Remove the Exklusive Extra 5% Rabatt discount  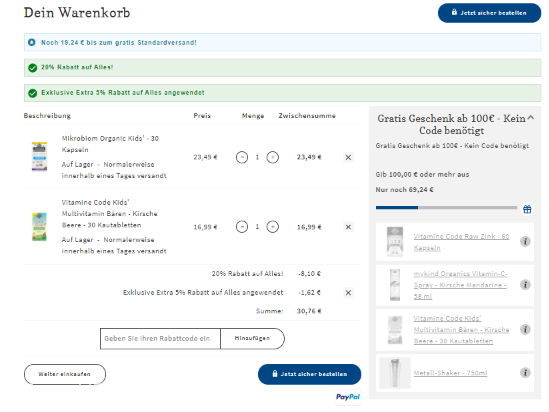(348, 293)
